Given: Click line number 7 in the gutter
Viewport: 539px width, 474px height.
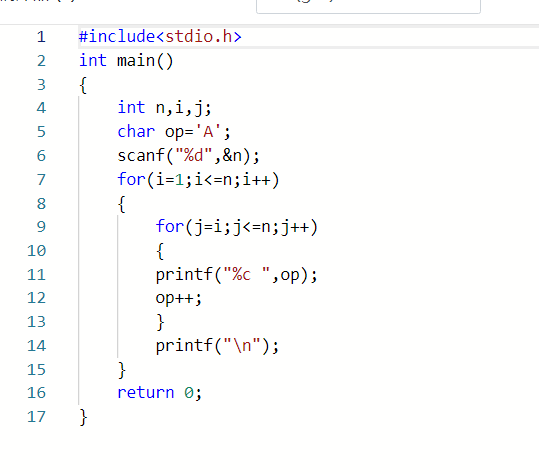Looking at the screenshot, I should 41,179.
